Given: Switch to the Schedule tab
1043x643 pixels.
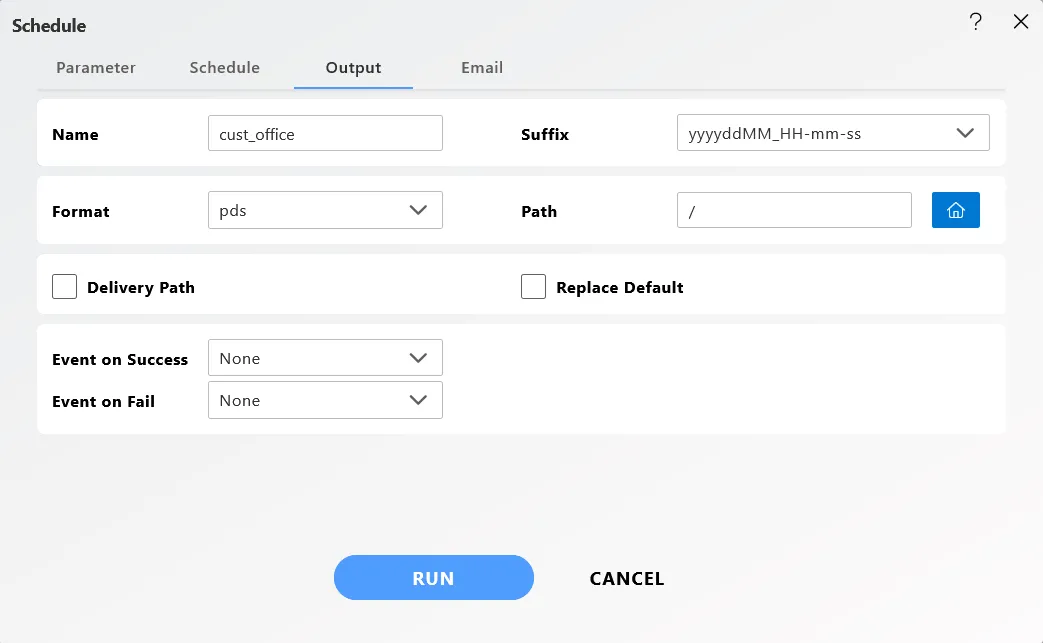Looking at the screenshot, I should 225,68.
